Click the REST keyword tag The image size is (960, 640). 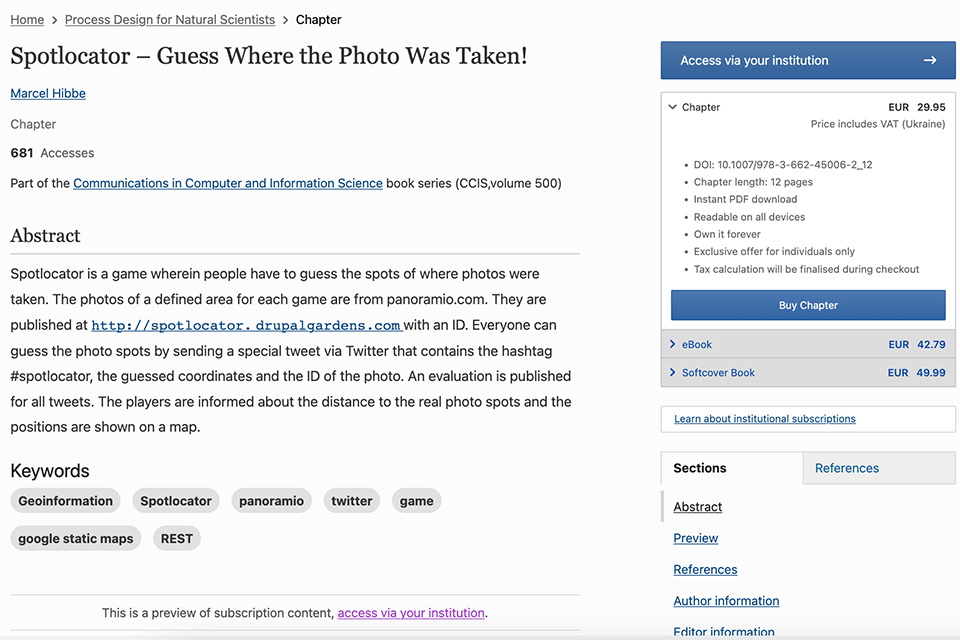pyautogui.click(x=177, y=538)
